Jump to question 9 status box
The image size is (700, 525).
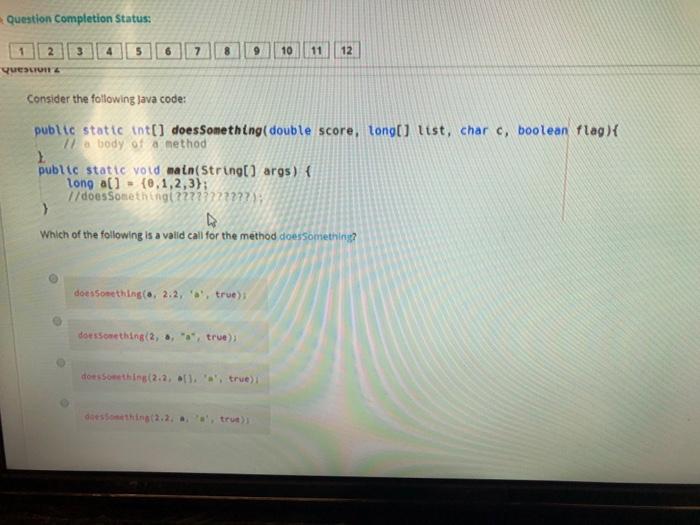pyautogui.click(x=256, y=51)
